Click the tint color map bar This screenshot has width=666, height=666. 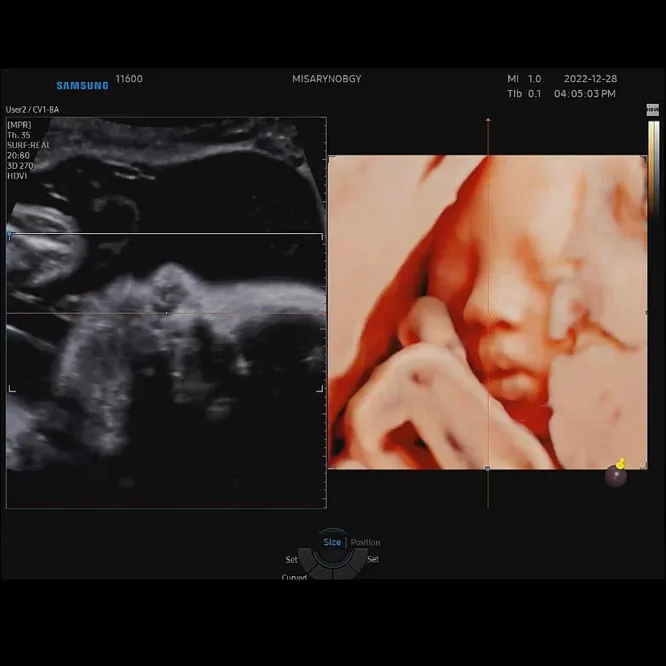653,169
